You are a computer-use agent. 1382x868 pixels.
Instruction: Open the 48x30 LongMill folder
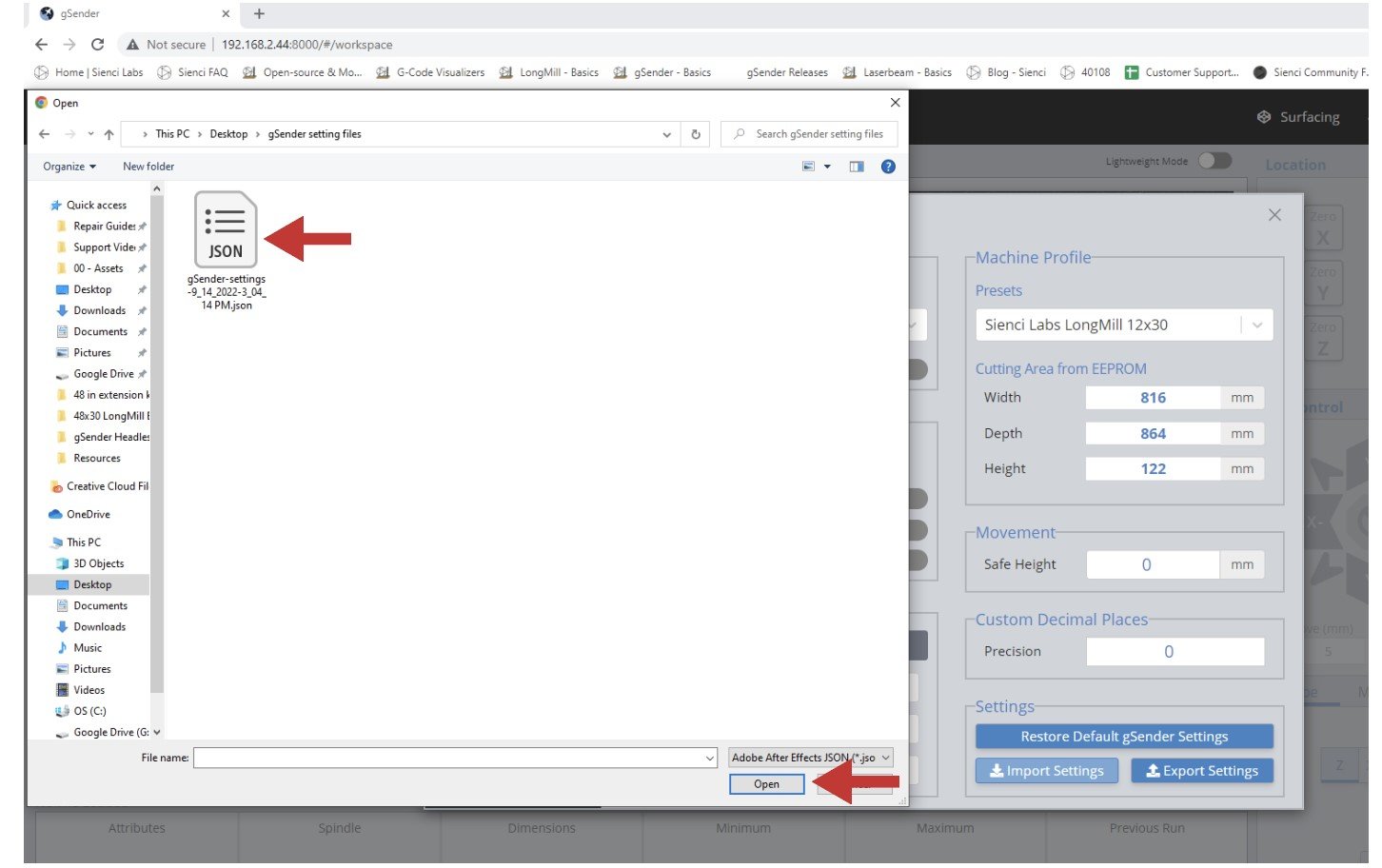point(103,416)
